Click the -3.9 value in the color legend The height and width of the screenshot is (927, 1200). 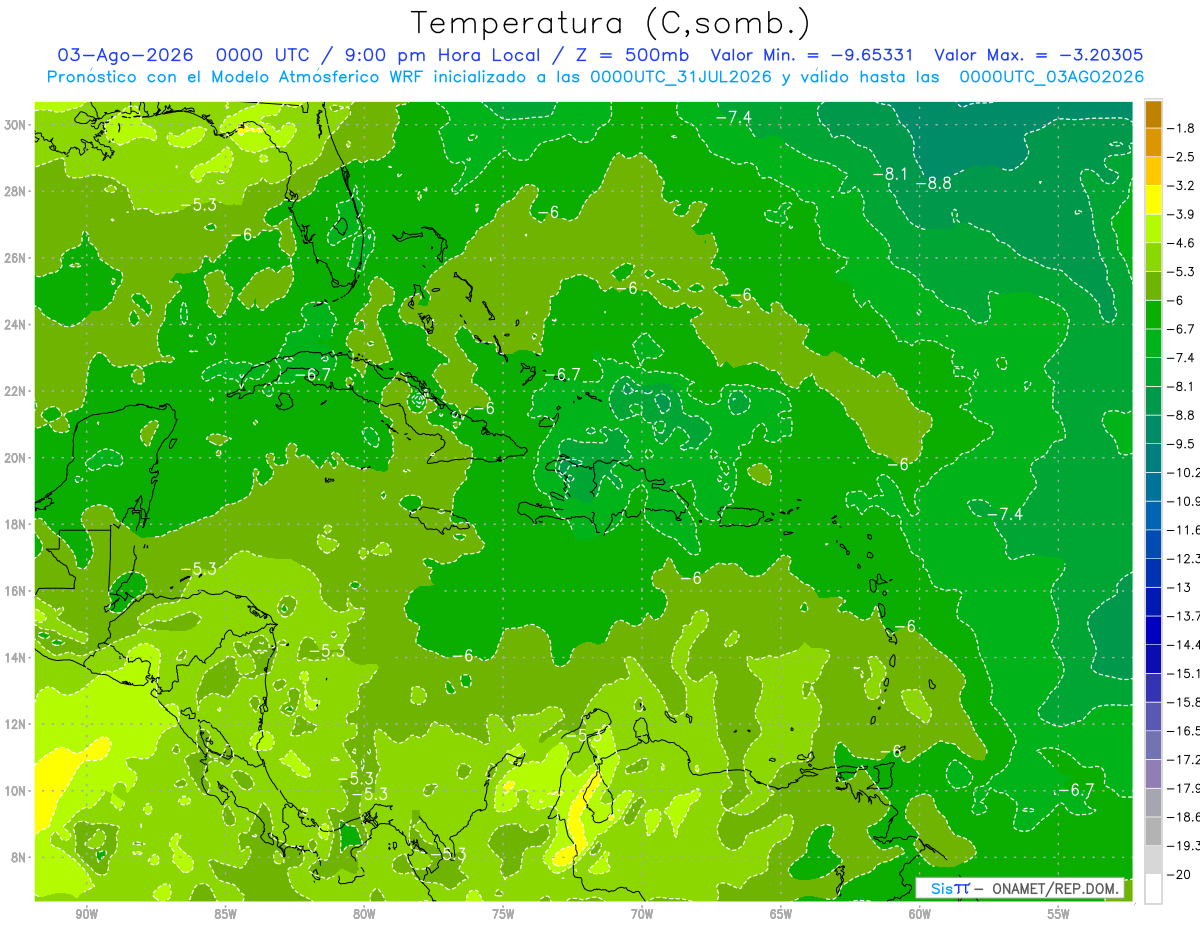[x=1181, y=214]
